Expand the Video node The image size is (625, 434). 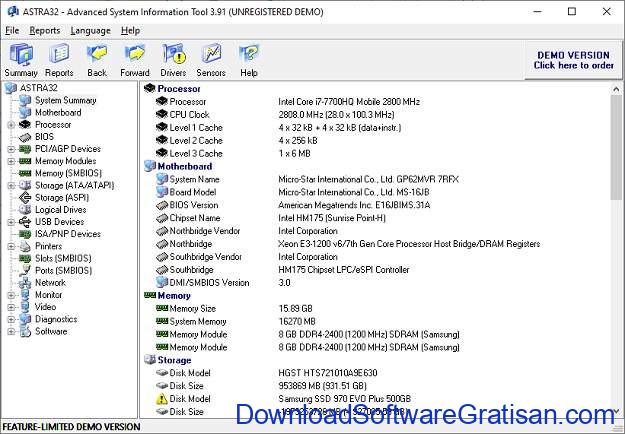click(11, 307)
